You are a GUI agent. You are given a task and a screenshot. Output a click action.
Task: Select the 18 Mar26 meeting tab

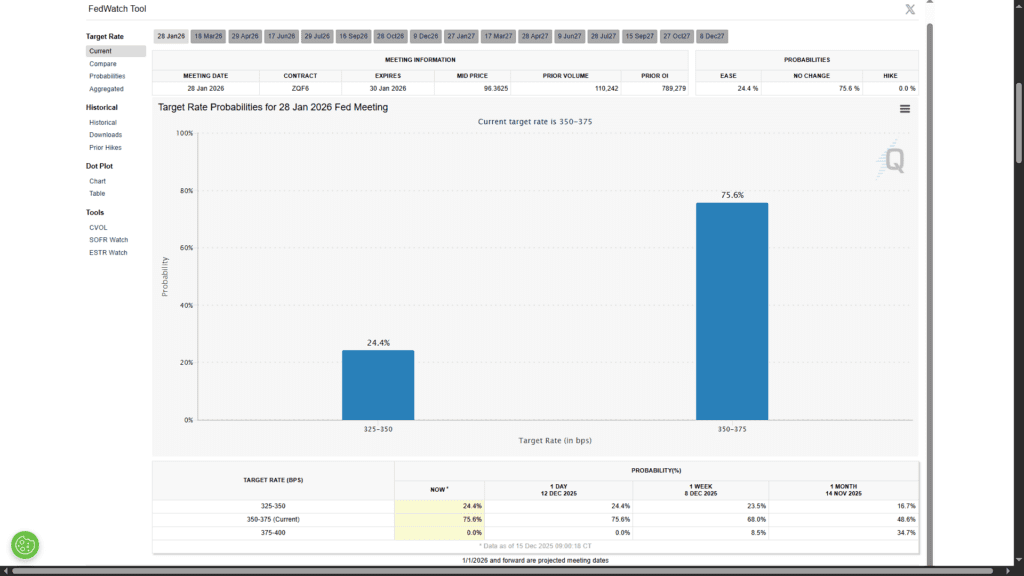pos(208,36)
